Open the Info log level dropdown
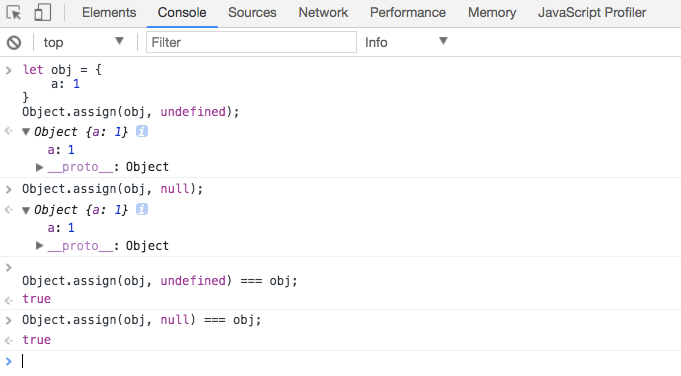Viewport: 681px width, 376px height. click(406, 42)
